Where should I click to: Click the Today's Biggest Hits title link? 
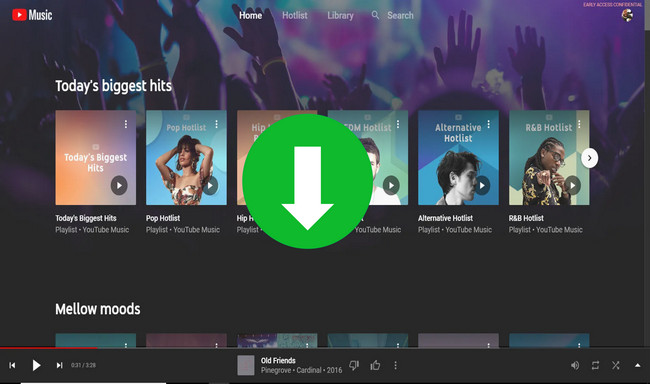86,218
